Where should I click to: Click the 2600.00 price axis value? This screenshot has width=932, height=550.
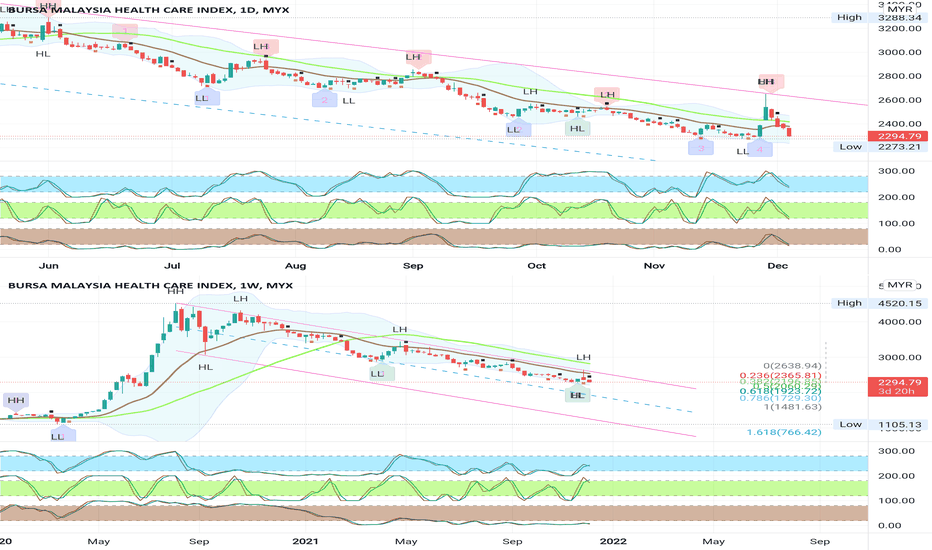click(899, 100)
